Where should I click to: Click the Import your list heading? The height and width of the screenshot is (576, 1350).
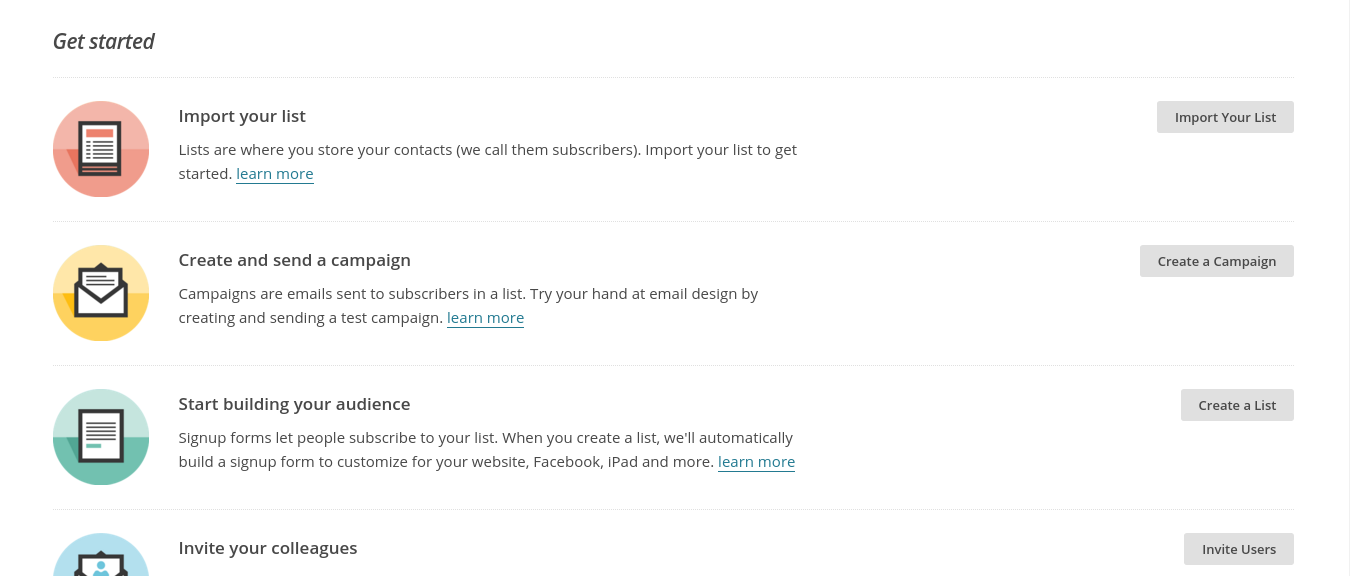click(242, 116)
